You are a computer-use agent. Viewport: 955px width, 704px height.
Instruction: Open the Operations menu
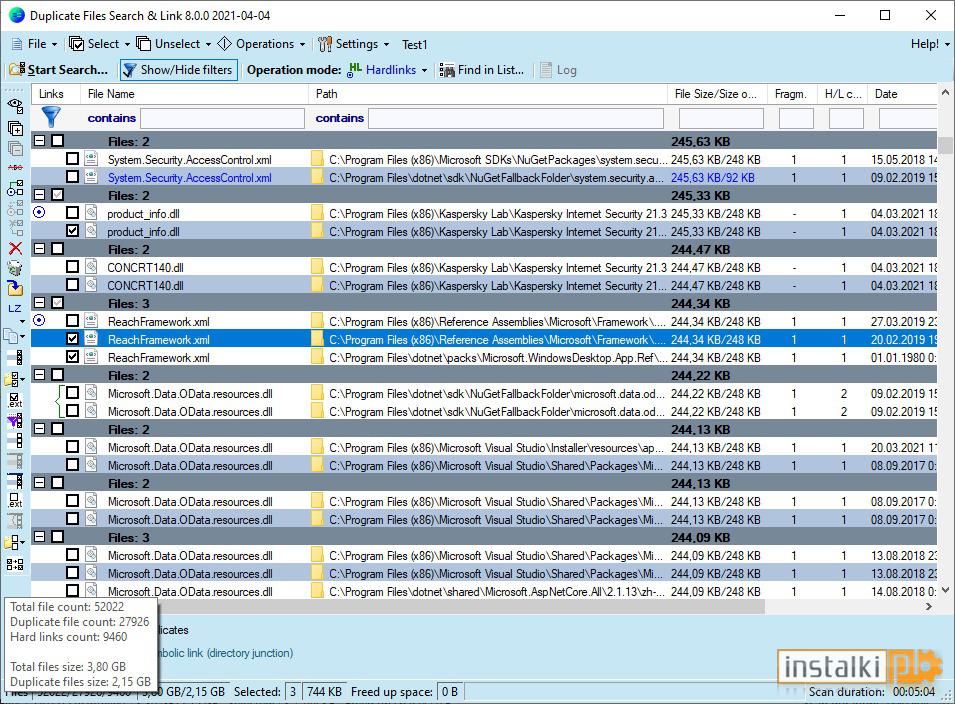pos(261,44)
